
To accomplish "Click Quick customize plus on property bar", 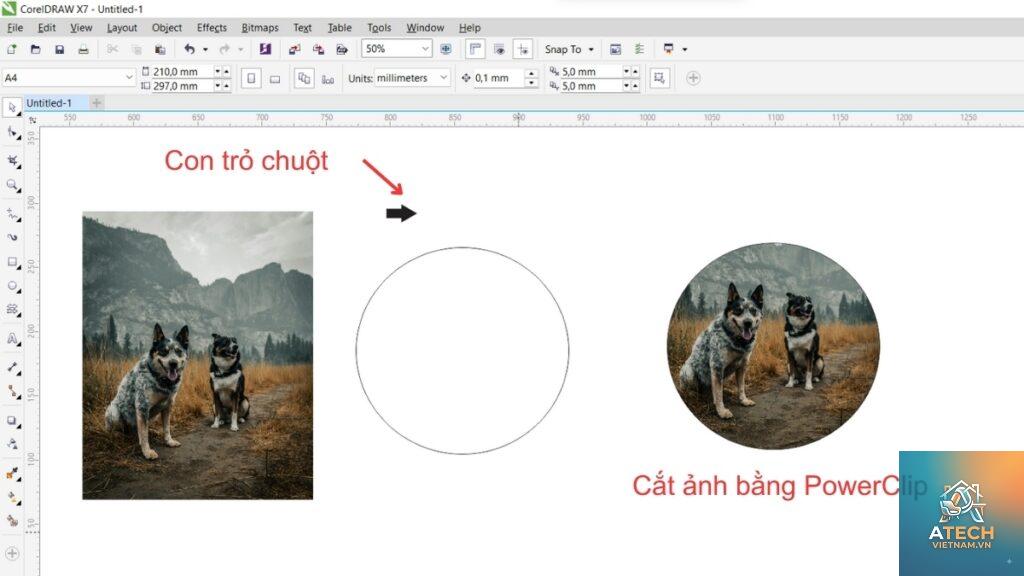I will pyautogui.click(x=694, y=78).
